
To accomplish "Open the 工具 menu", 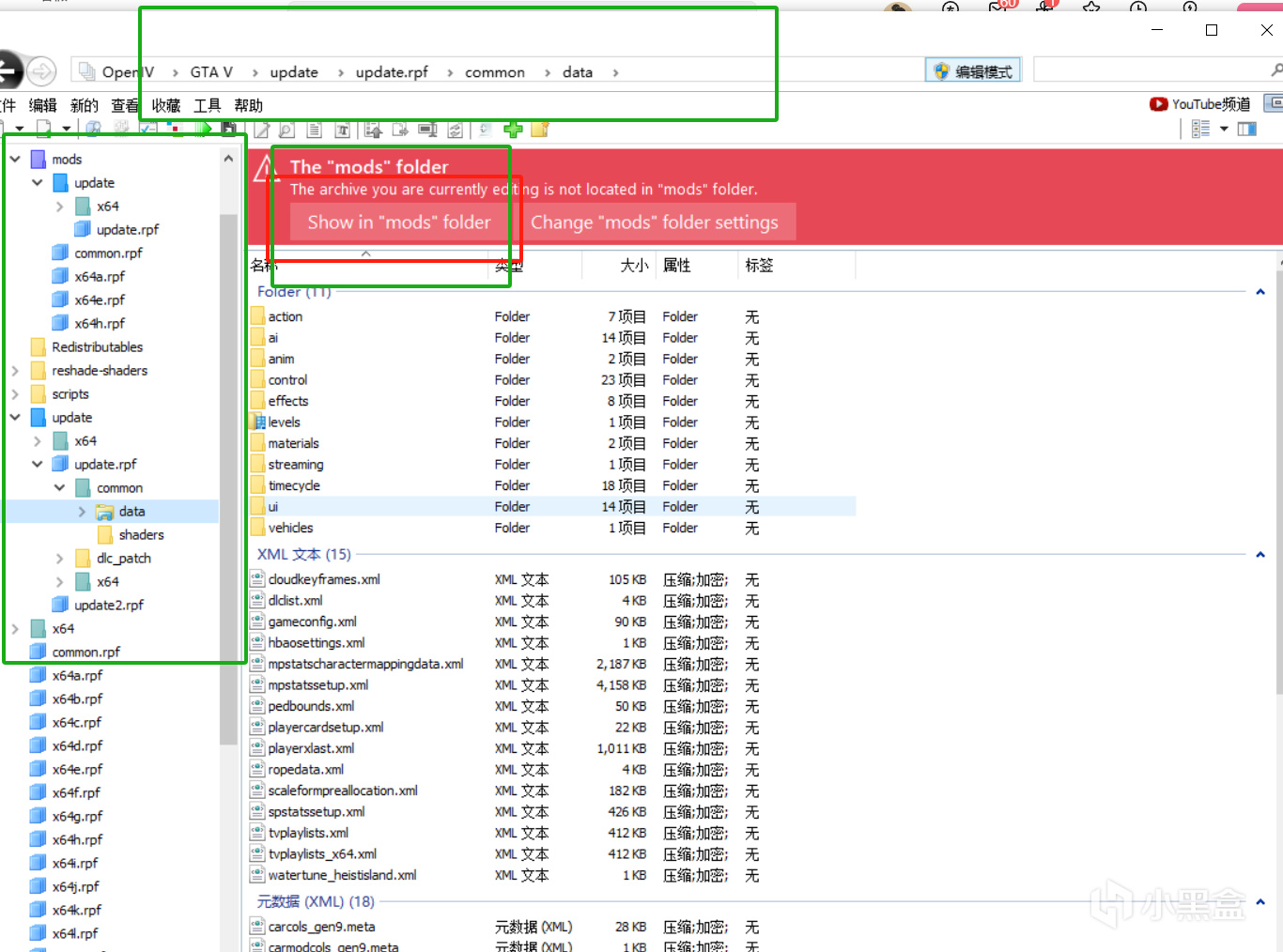I will point(208,105).
